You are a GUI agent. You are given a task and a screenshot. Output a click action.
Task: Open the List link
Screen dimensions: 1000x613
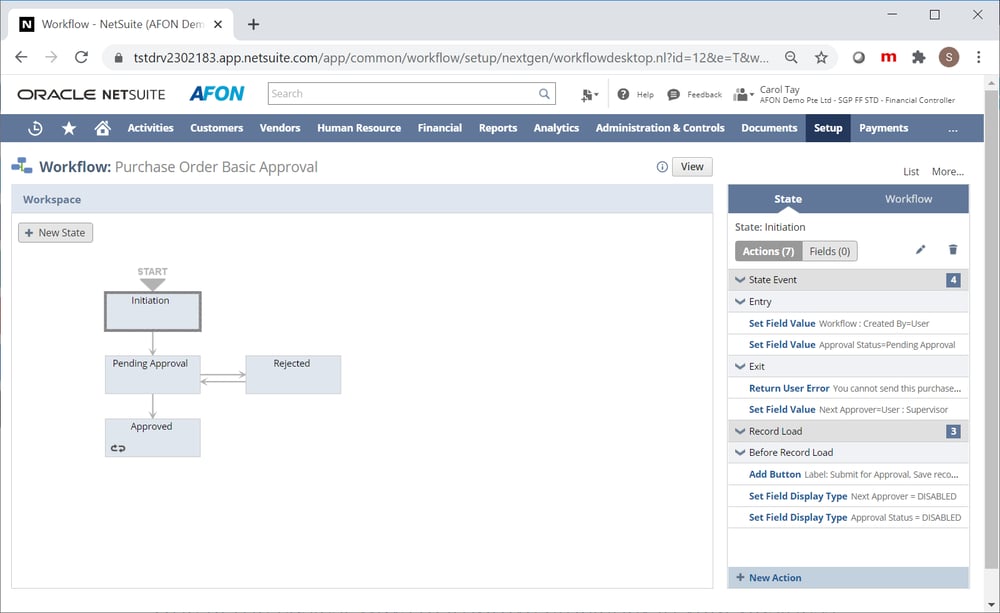(911, 172)
